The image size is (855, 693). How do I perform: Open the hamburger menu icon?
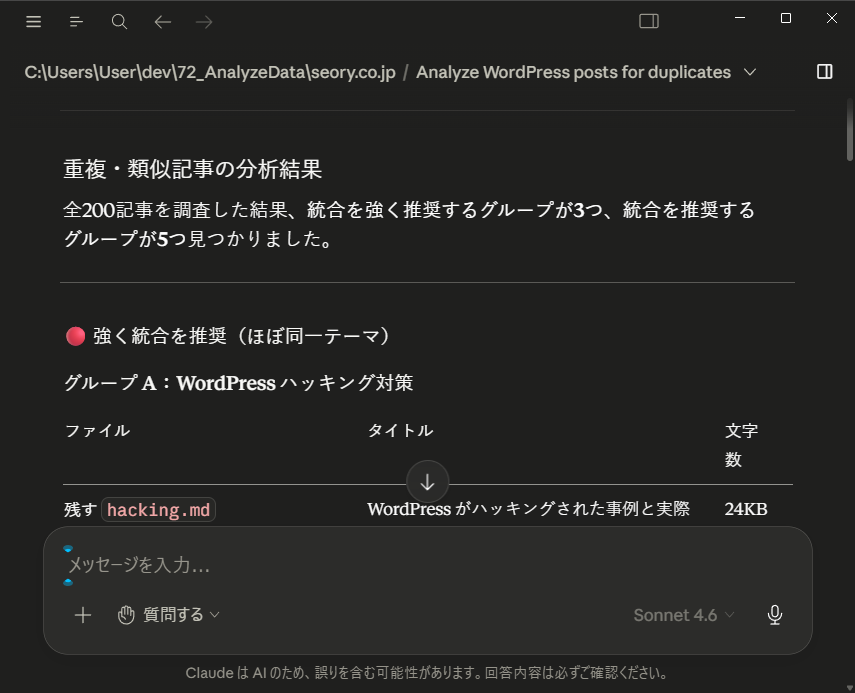pyautogui.click(x=33, y=21)
